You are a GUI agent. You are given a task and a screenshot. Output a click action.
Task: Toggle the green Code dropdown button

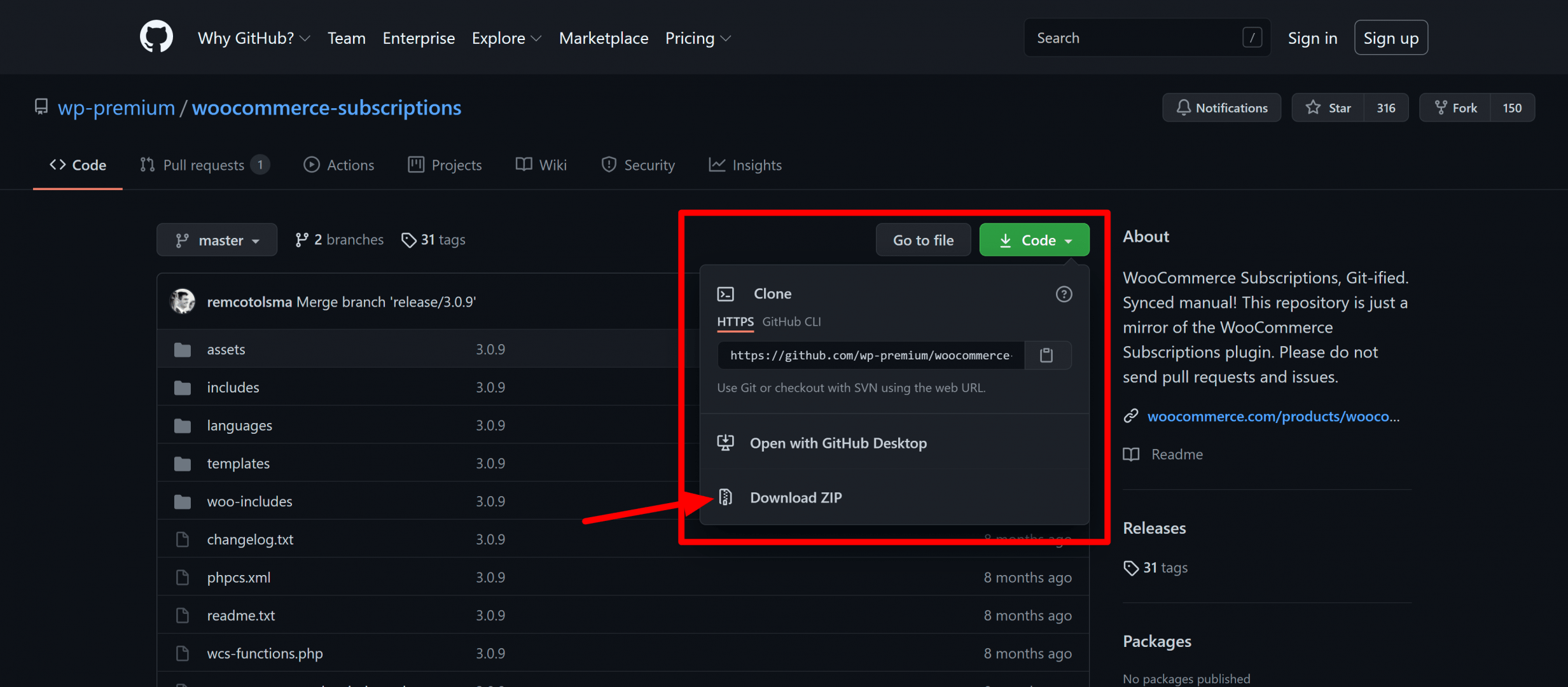[x=1034, y=240]
